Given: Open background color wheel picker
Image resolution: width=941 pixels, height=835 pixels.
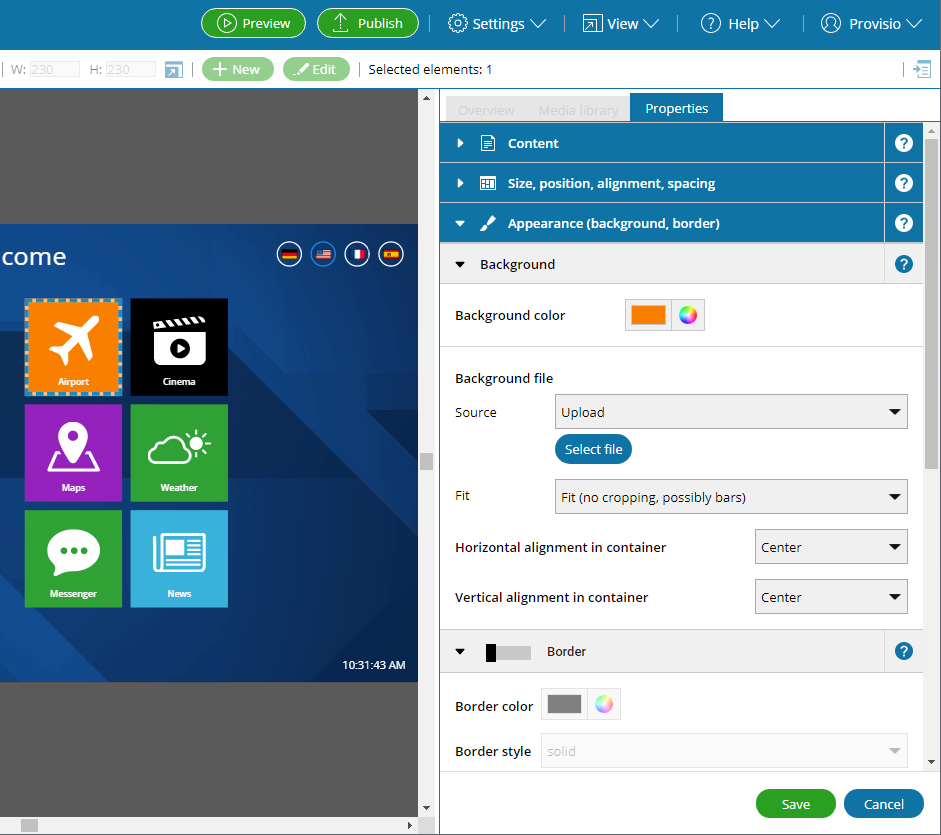Looking at the screenshot, I should (x=687, y=315).
